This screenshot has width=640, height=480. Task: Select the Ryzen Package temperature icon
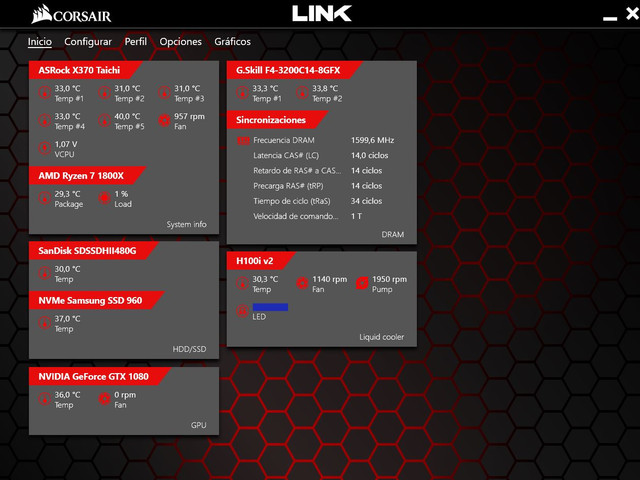click(45, 198)
